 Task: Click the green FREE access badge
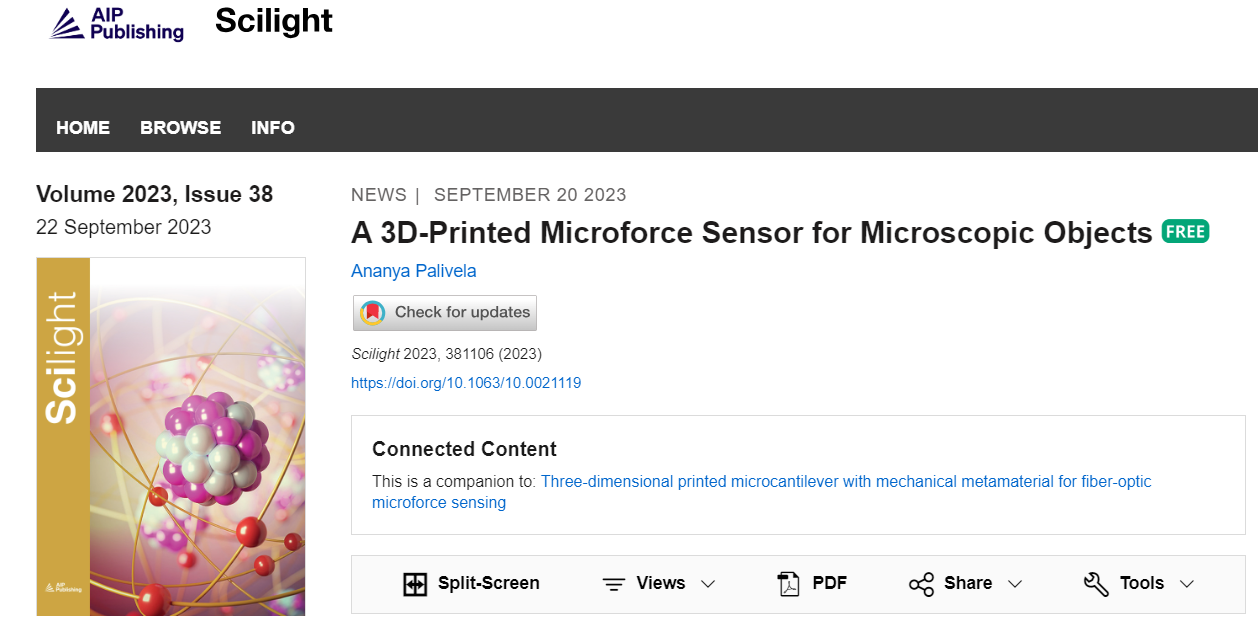[x=1185, y=232]
